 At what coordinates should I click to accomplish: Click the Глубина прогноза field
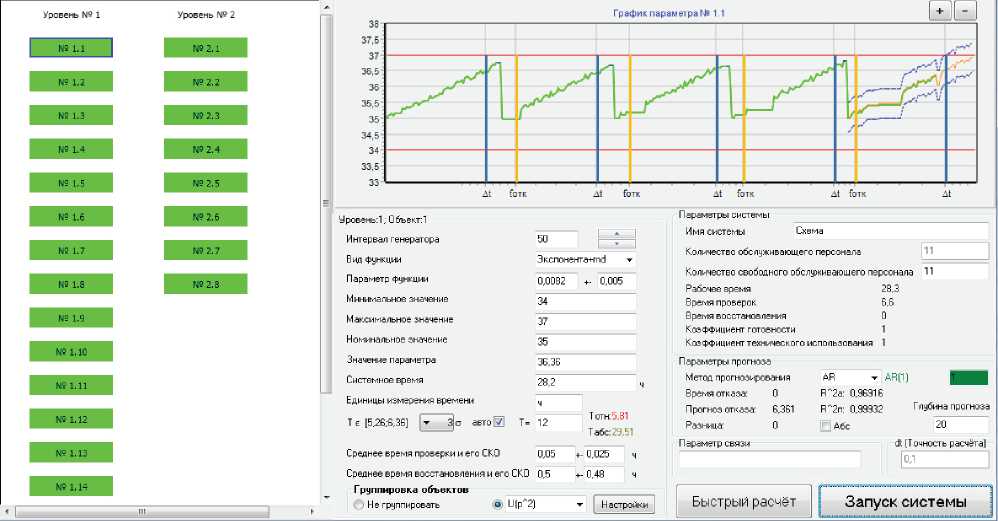coord(961,424)
